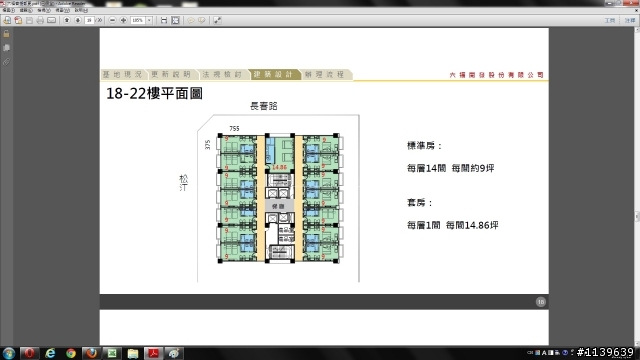The image size is (640, 360).
Task: Click the company name red text
Action: point(496,75)
